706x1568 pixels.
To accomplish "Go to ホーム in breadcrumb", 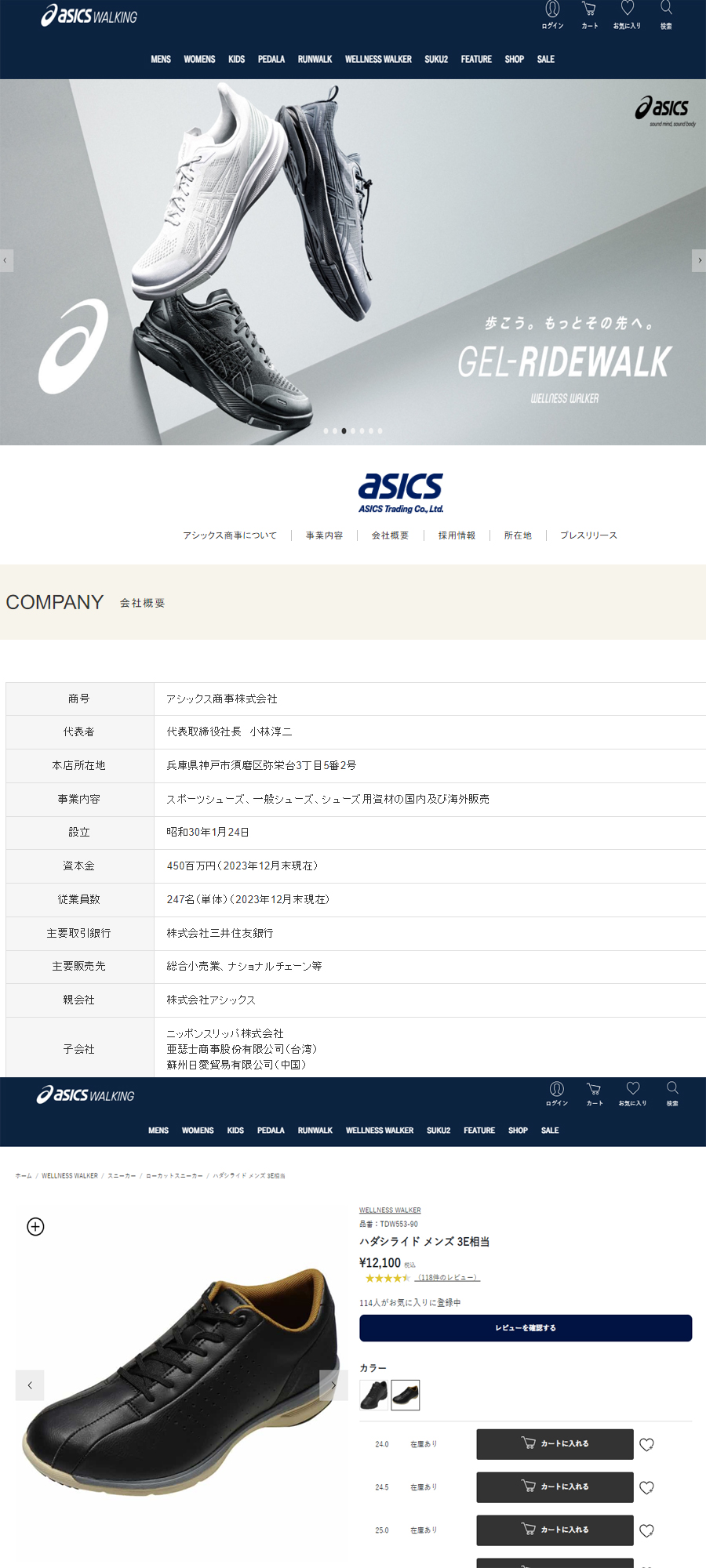I will 24,1176.
